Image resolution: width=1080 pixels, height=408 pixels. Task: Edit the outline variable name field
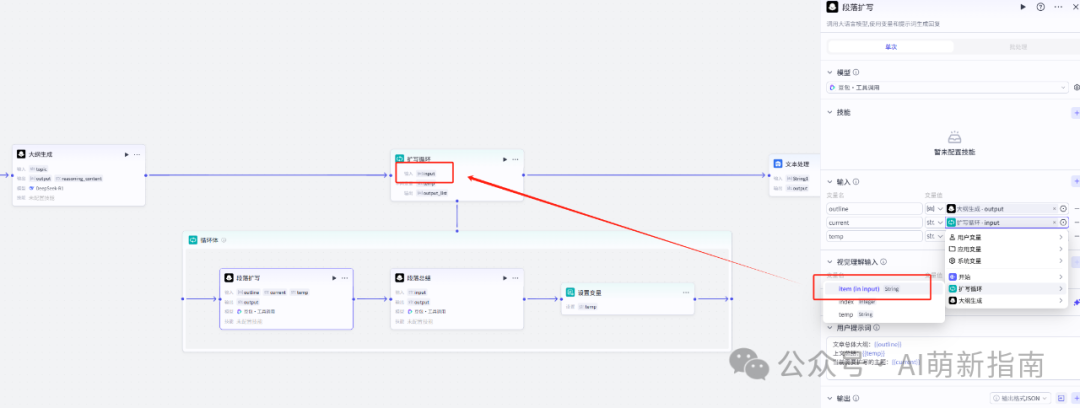pos(874,208)
